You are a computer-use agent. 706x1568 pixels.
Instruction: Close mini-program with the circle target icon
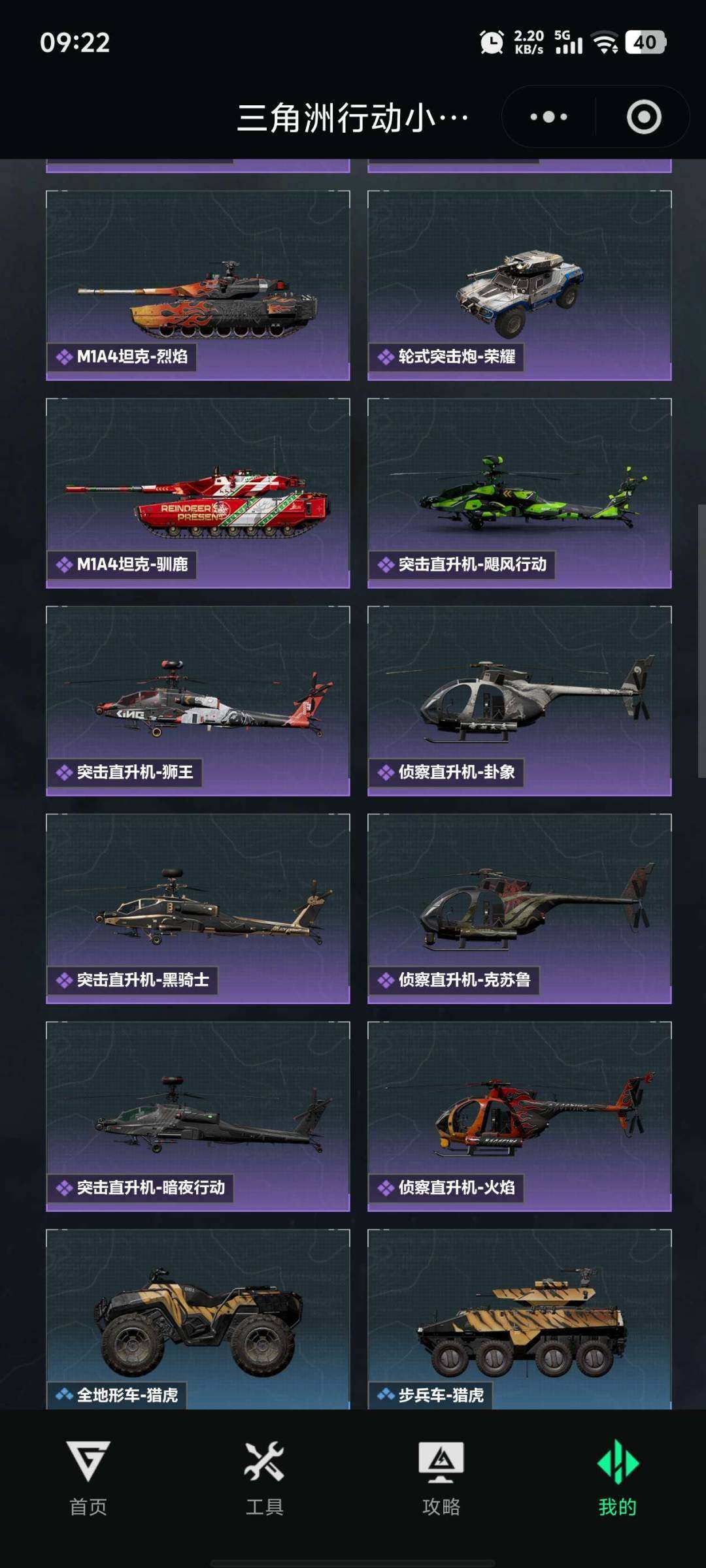[x=644, y=117]
